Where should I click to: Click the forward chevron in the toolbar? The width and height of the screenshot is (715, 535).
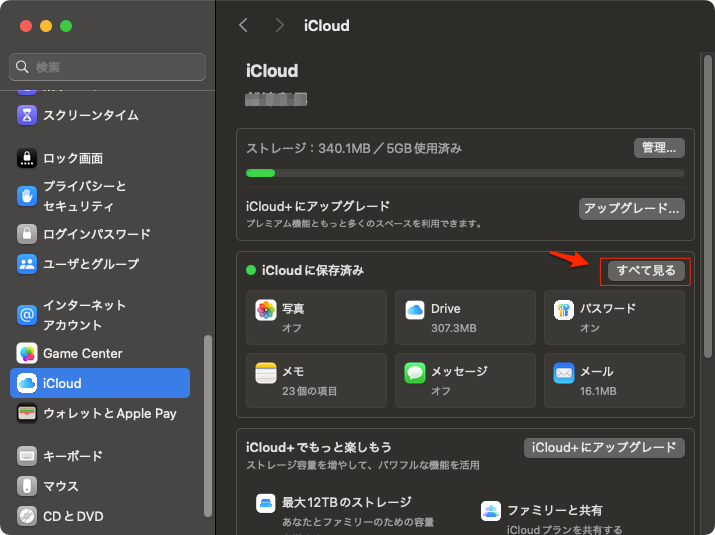click(x=279, y=25)
